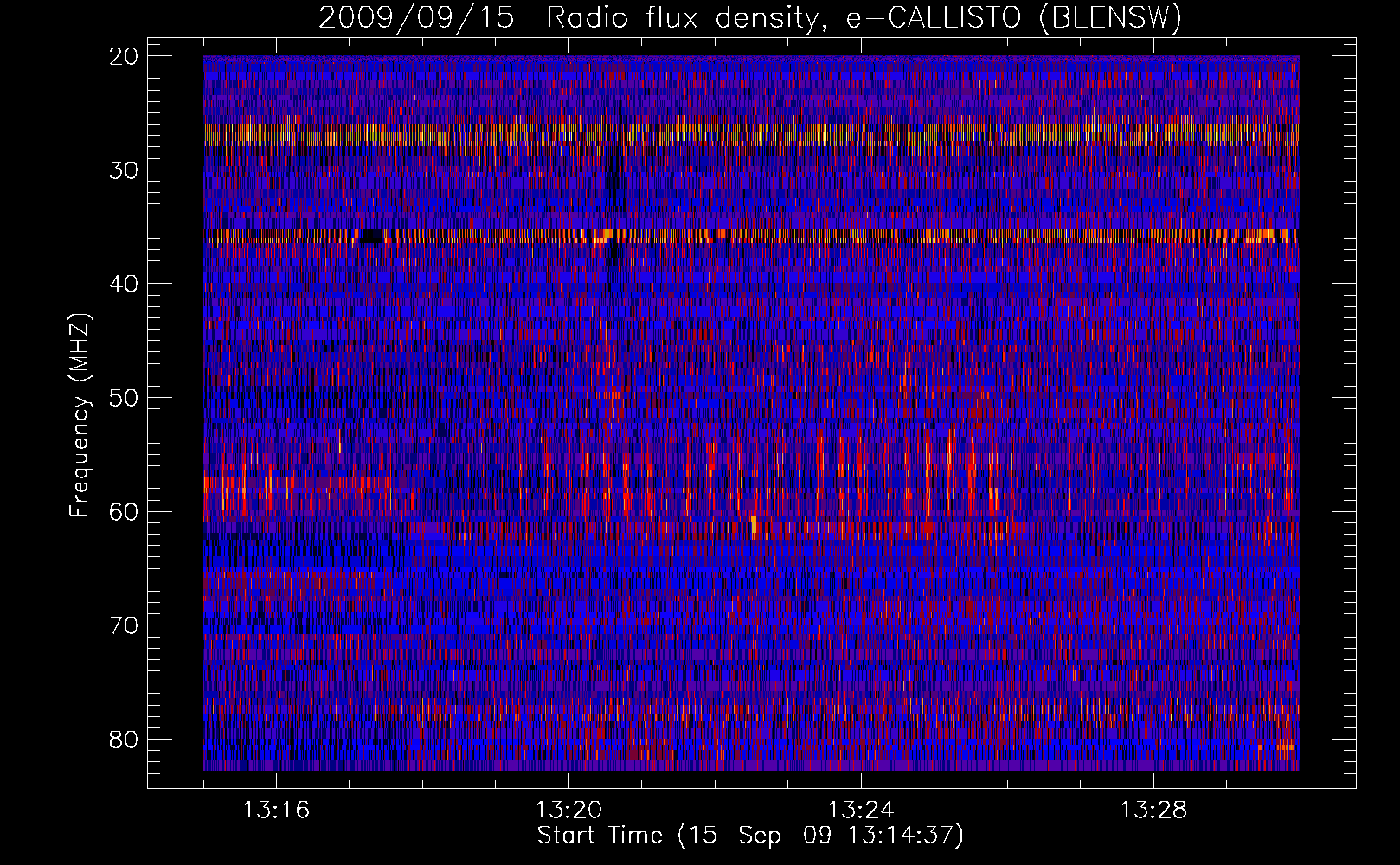
Task: Select the frequency tick label 70
Action: coord(125,625)
